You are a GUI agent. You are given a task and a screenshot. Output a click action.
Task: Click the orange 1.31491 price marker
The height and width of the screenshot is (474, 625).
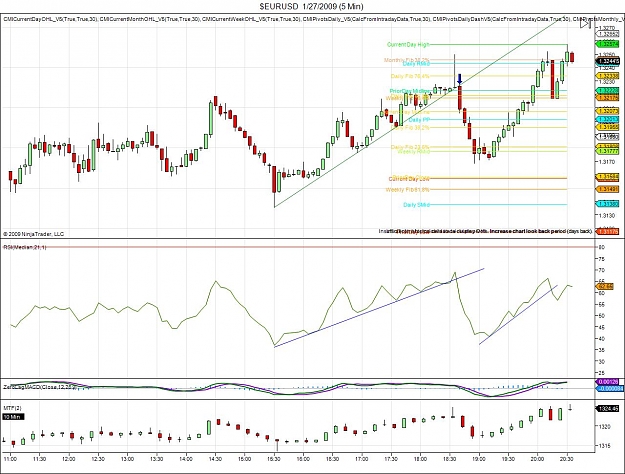coord(607,189)
